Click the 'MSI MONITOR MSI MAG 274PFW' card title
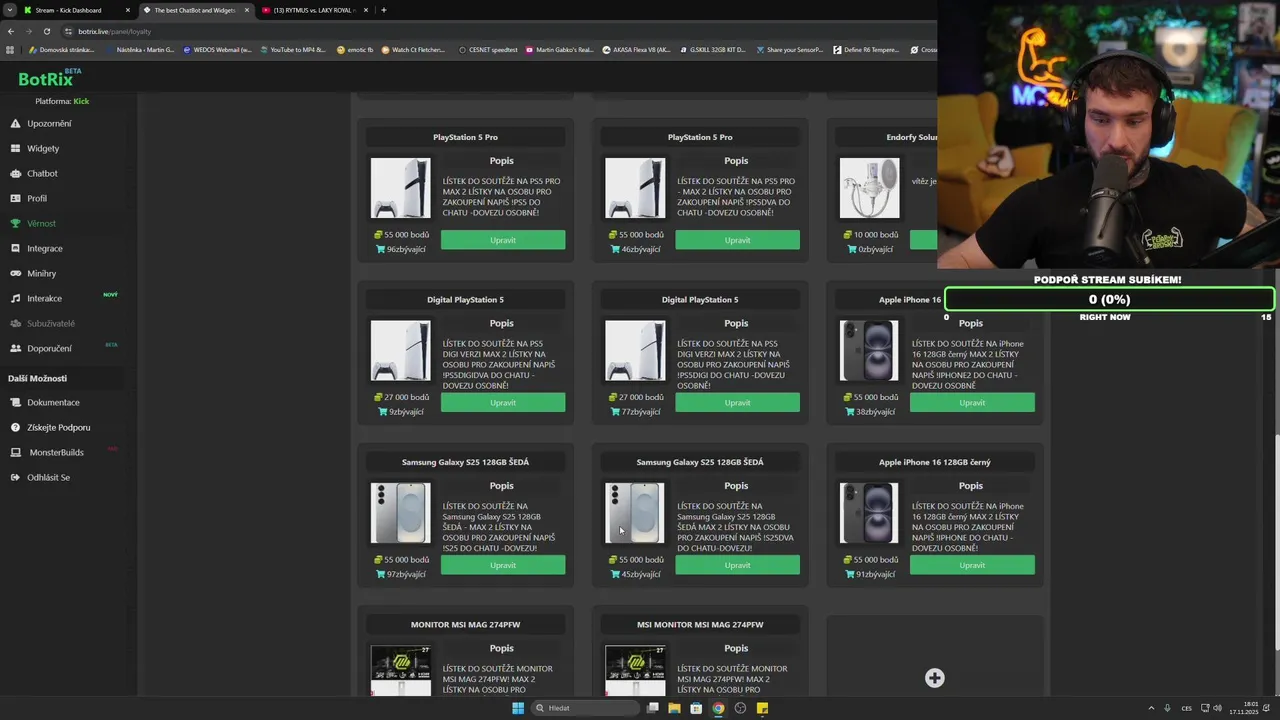This screenshot has height=720, width=1280. pyautogui.click(x=700, y=624)
